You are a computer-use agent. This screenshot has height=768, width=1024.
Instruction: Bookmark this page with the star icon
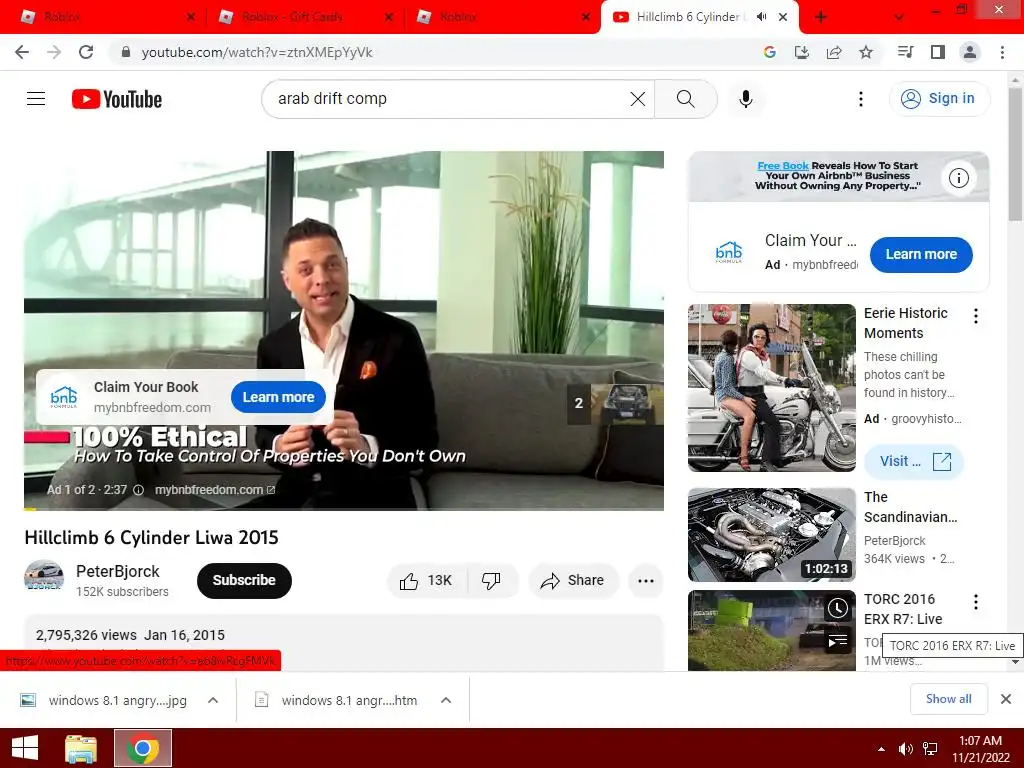point(866,52)
